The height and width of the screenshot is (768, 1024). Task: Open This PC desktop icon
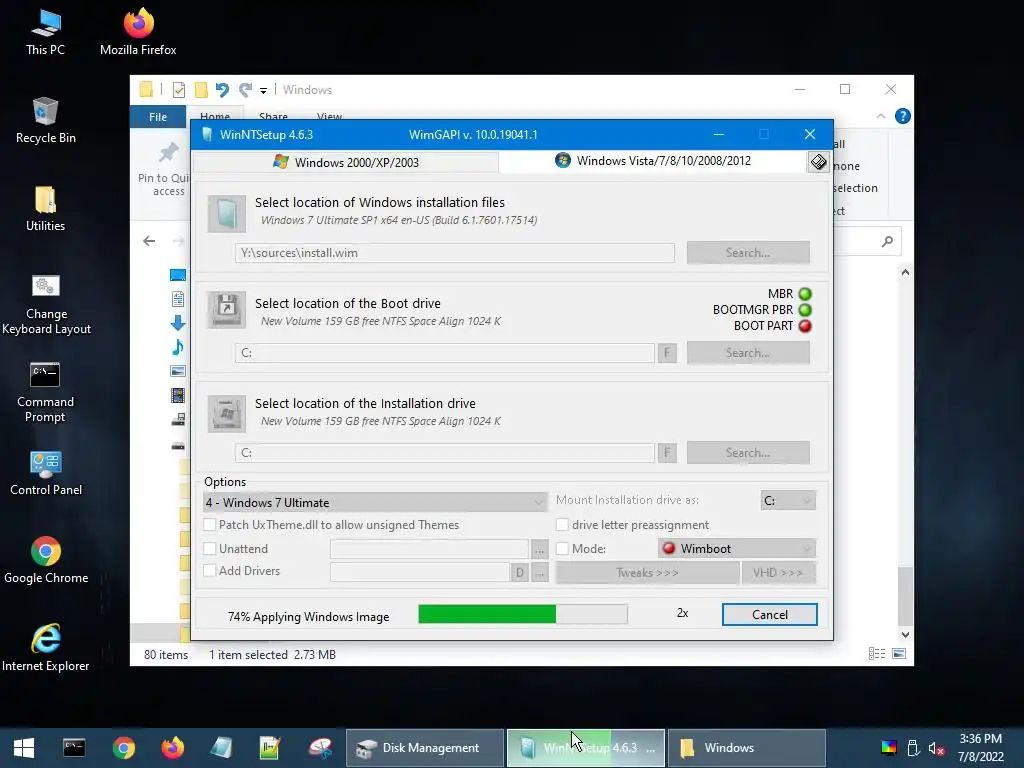point(45,31)
